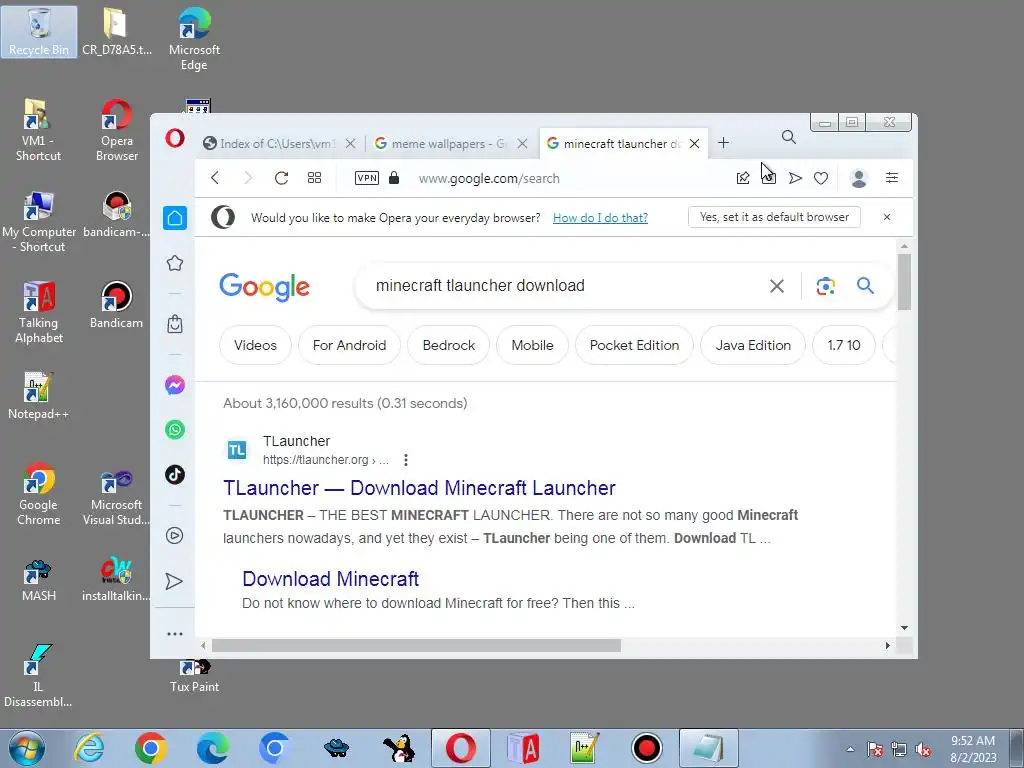Open TLauncher result options three dots
Image resolution: width=1024 pixels, height=768 pixels.
tap(406, 460)
